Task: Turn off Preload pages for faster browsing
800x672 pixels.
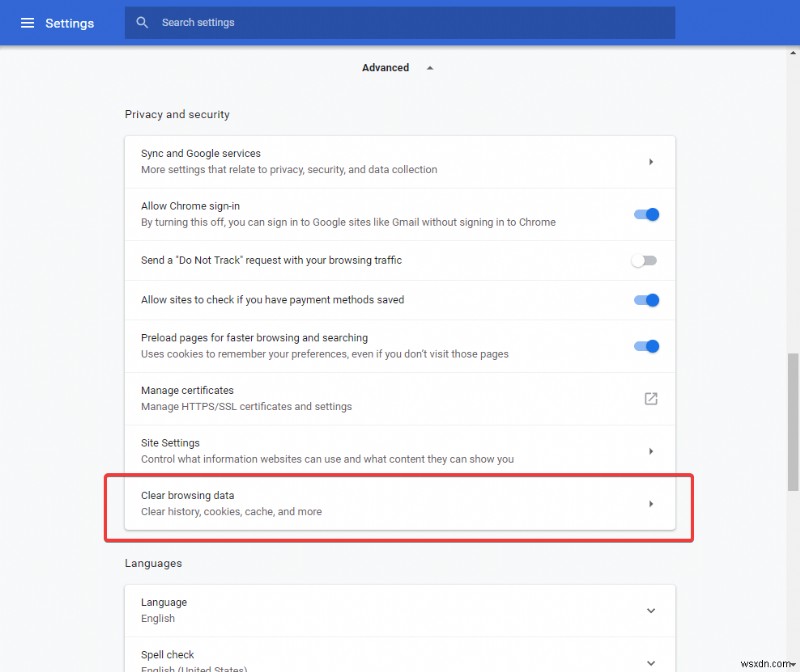Action: [x=645, y=346]
